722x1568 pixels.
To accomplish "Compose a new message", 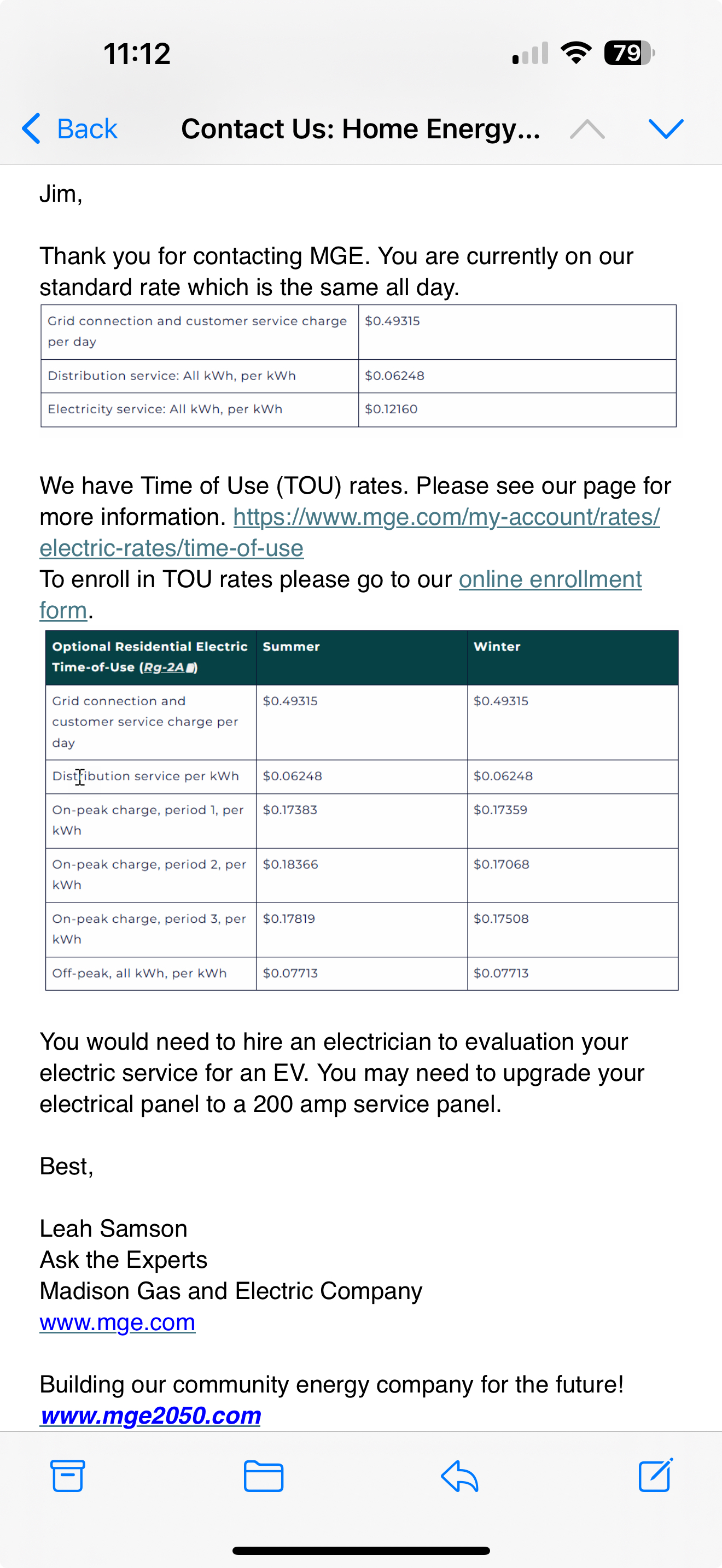I will coord(656,1476).
